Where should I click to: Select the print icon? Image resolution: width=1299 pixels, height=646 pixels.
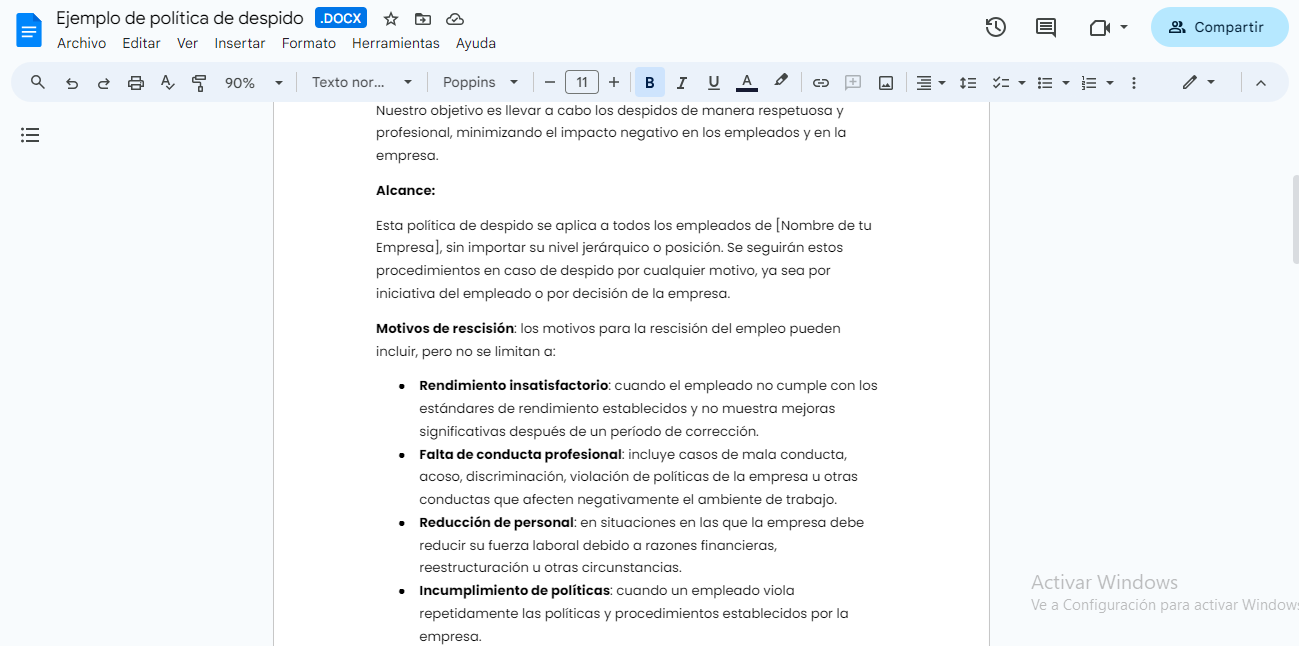coord(135,82)
